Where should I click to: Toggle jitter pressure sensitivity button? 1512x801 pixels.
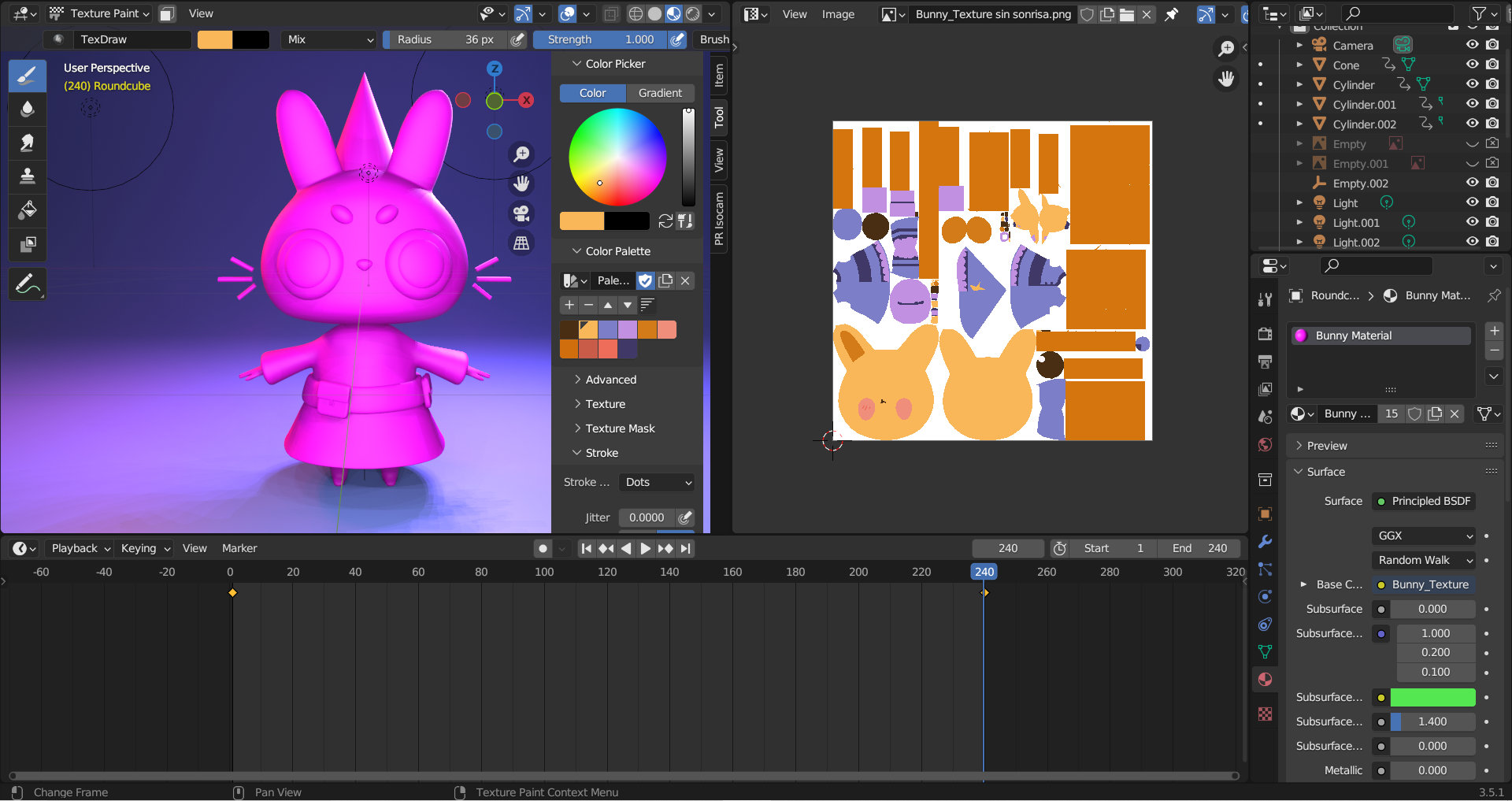(x=686, y=517)
